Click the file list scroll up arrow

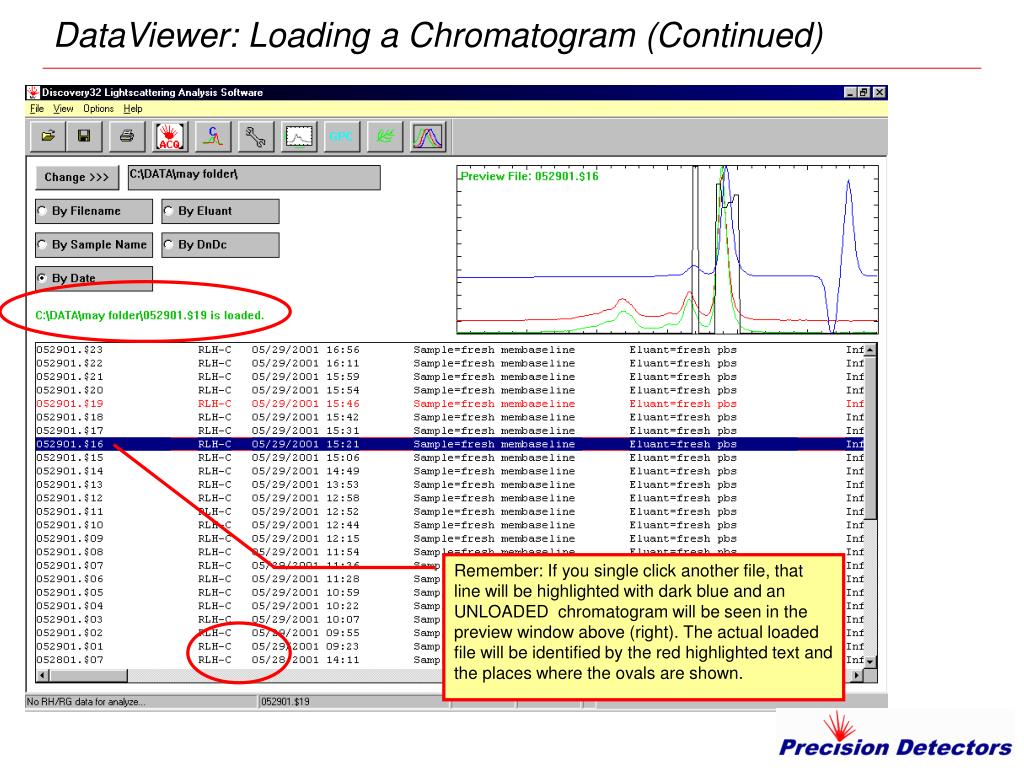[870, 349]
